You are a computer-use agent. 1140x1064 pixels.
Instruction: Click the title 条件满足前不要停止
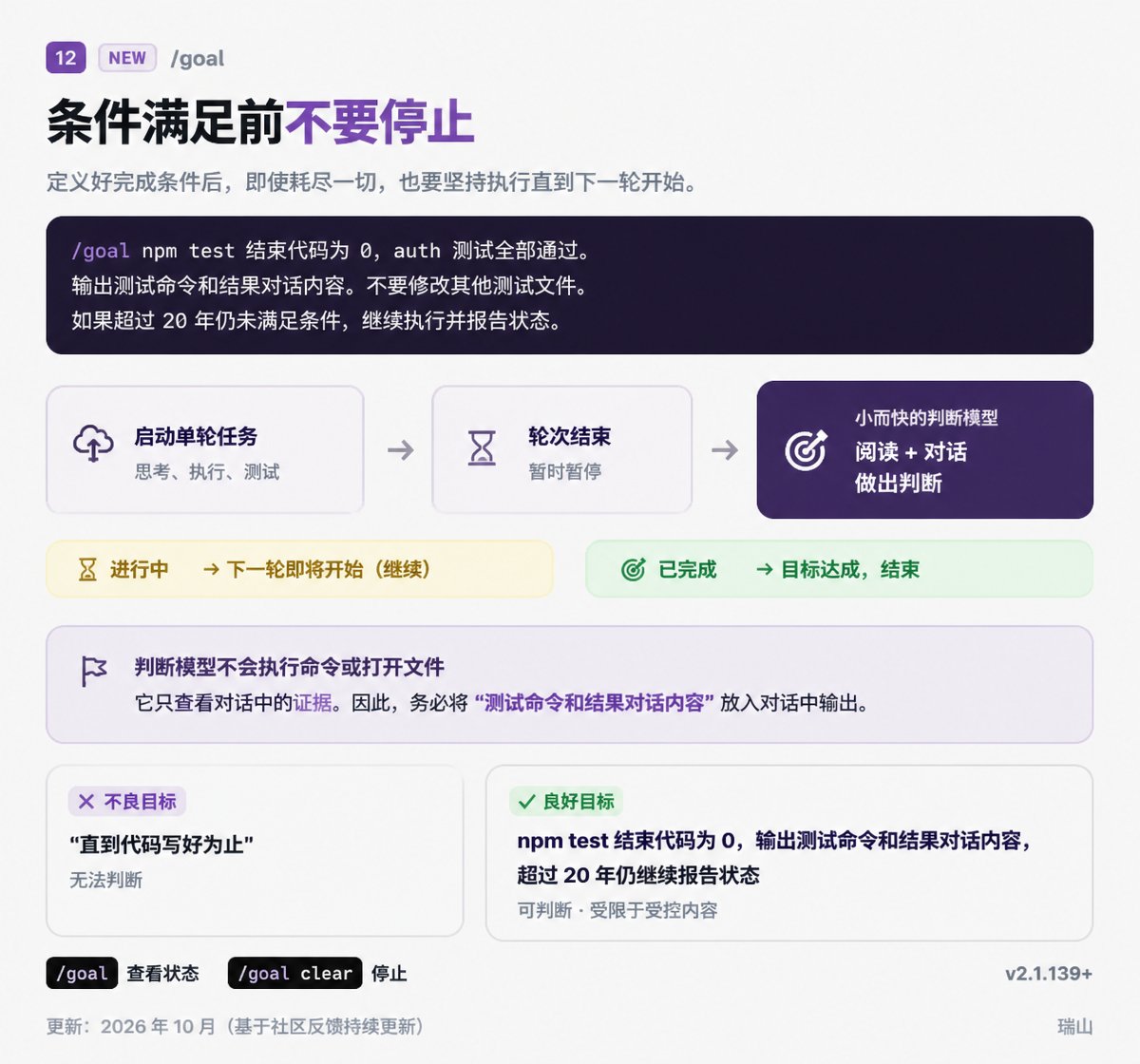[x=260, y=123]
